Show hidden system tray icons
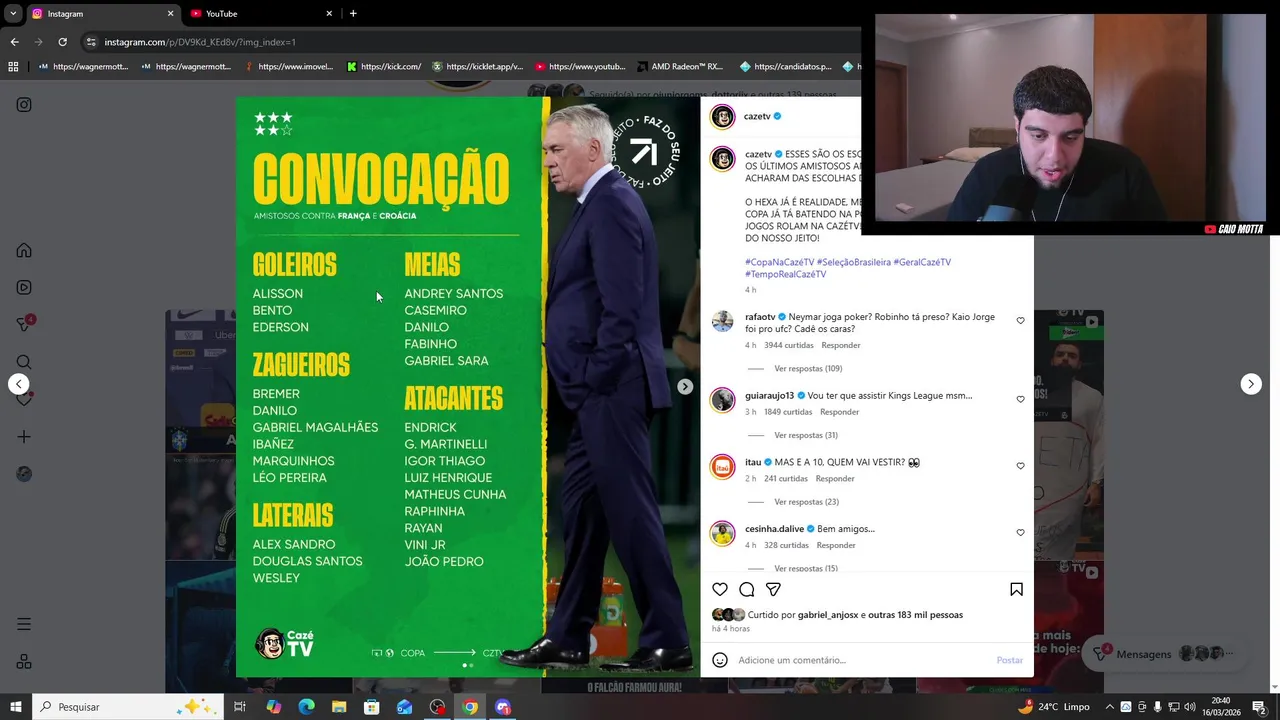 point(1109,707)
